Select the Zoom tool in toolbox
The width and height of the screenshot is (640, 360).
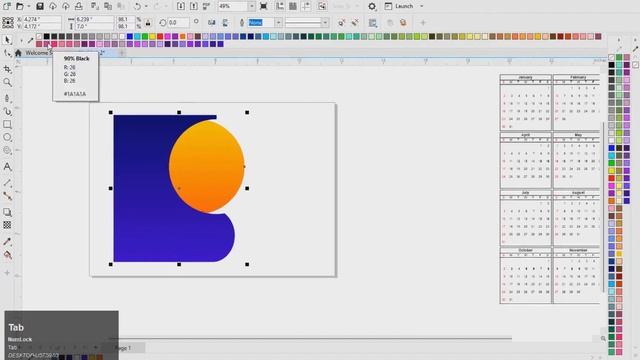[x=7, y=82]
